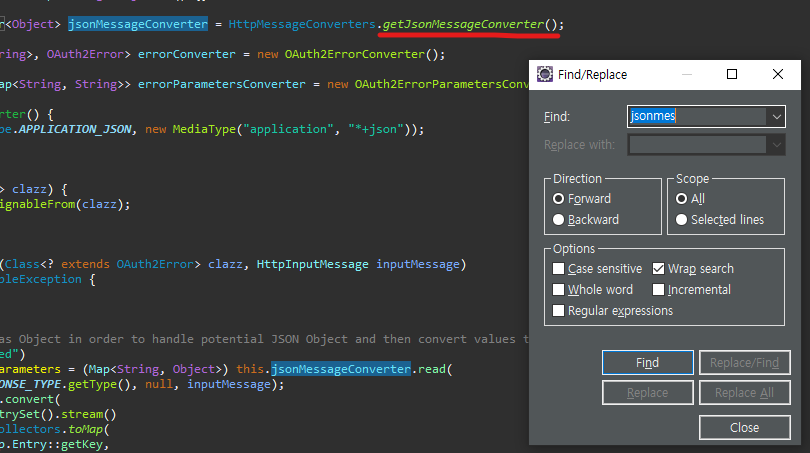Maximize the Find/Replace dialog
This screenshot has height=453, width=810.
[x=731, y=74]
